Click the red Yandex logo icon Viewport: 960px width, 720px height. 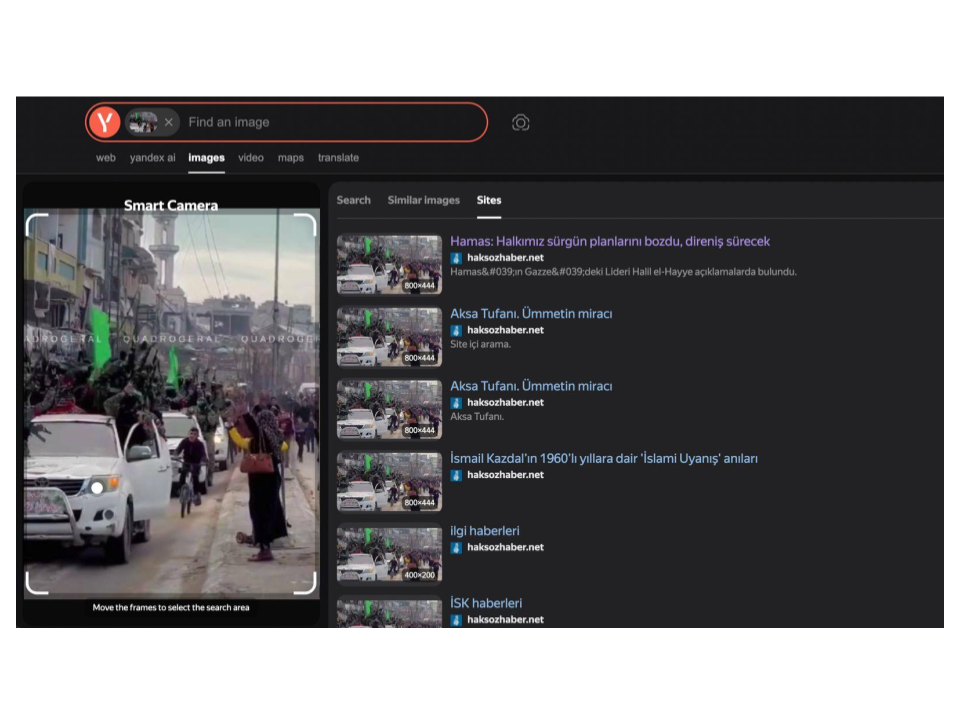click(x=104, y=122)
